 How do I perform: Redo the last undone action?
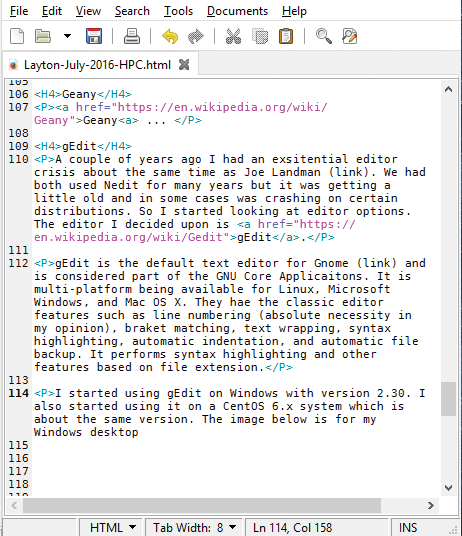click(196, 37)
